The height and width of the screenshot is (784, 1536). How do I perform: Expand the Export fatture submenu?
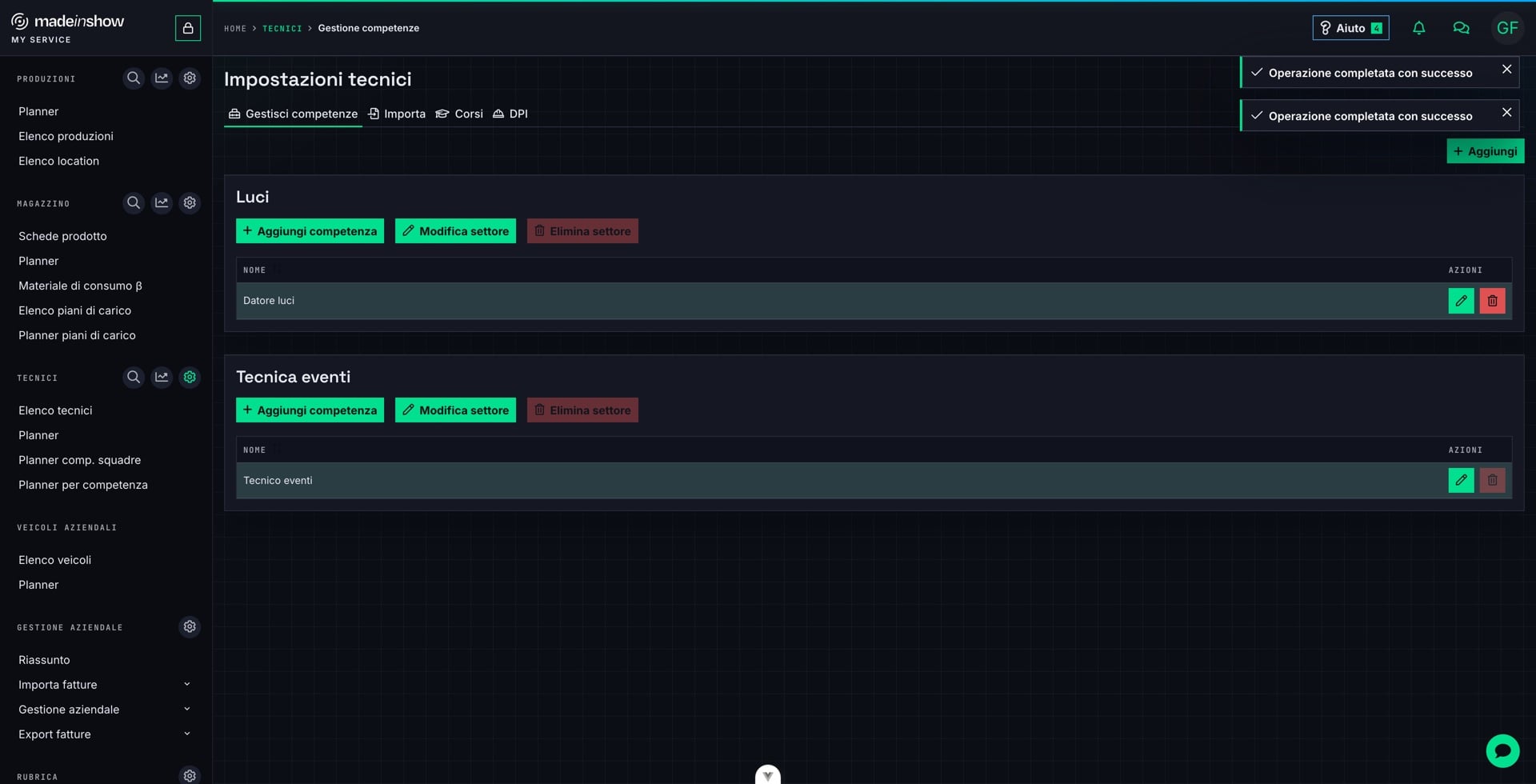pos(186,734)
